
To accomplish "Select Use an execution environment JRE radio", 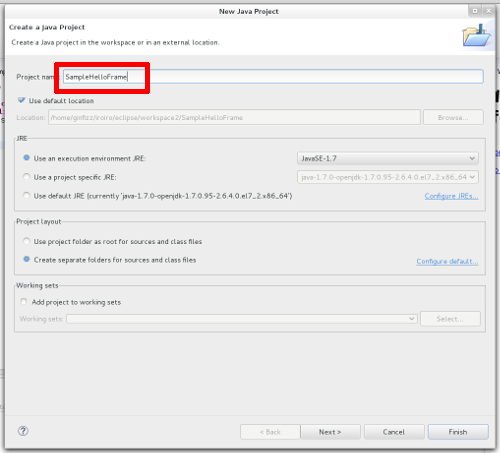I will [27, 158].
